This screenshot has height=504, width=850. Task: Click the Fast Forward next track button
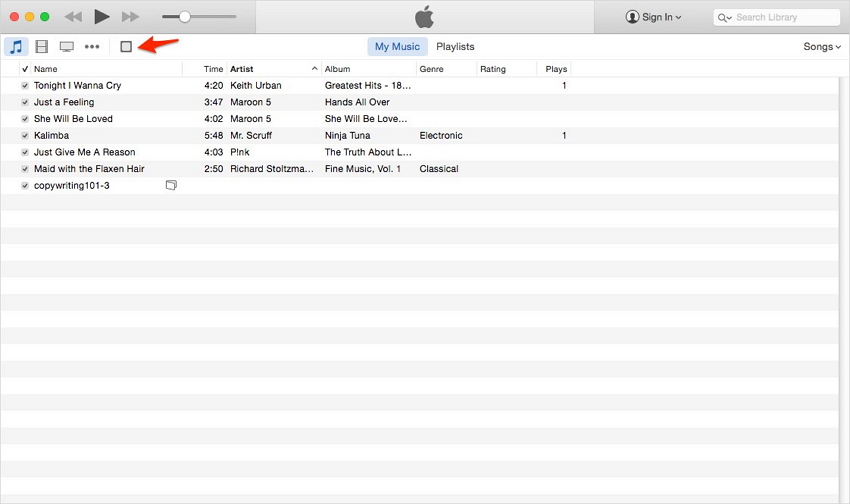[x=130, y=17]
